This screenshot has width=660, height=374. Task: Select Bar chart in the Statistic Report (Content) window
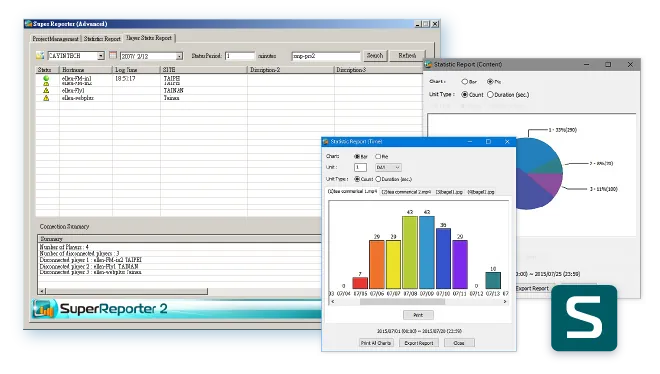pos(465,82)
